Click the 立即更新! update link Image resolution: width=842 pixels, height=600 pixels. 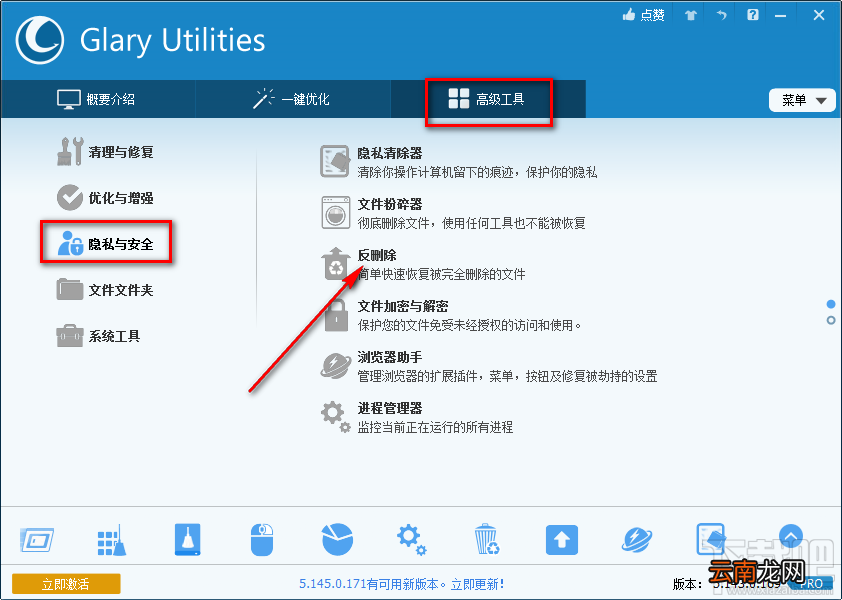pyautogui.click(x=477, y=584)
